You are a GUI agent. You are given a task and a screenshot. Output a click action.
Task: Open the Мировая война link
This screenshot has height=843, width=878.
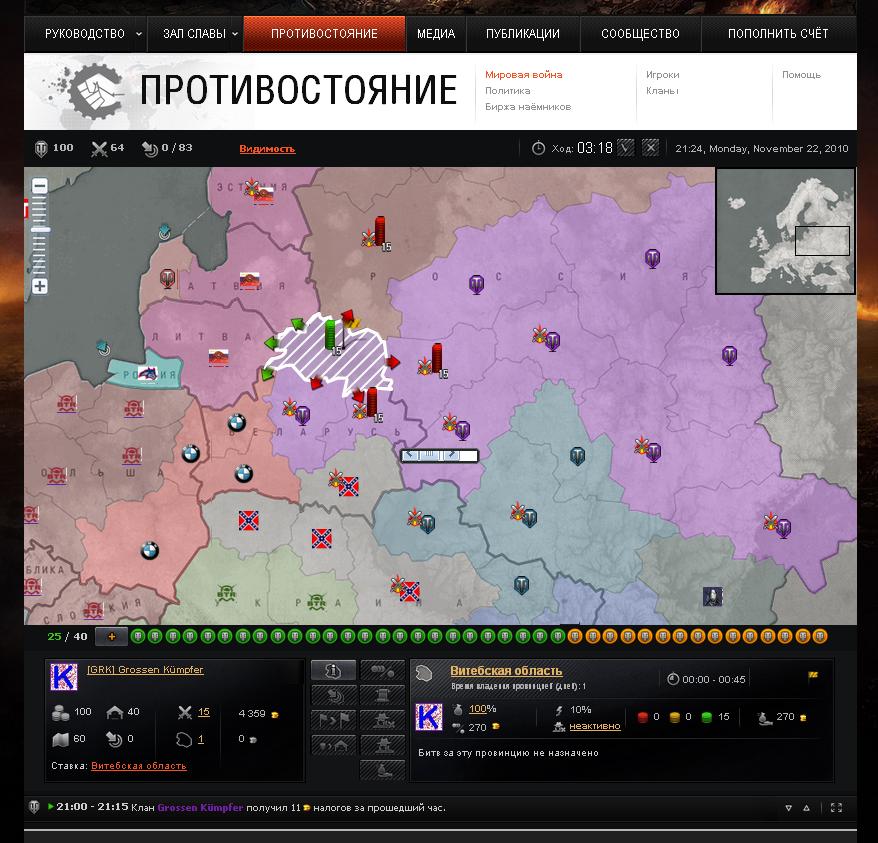tap(524, 74)
